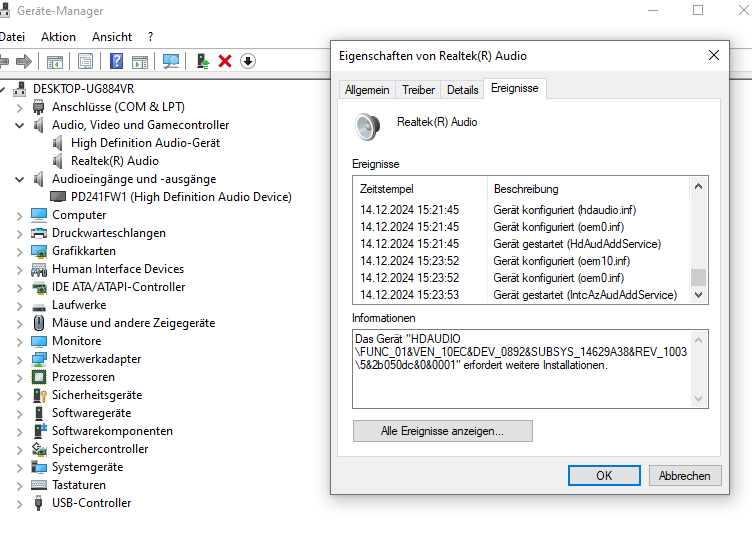
Task: Click the properties sheet toolbar icon
Action: (x=85, y=61)
